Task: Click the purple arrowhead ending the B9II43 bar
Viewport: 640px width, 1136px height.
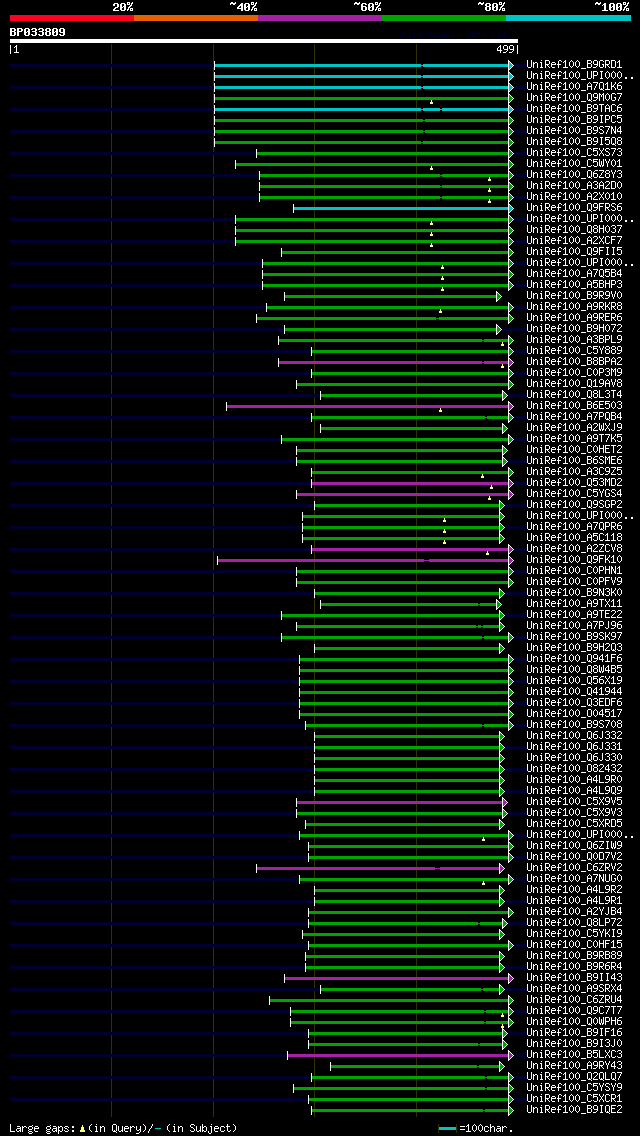Action: (510, 978)
